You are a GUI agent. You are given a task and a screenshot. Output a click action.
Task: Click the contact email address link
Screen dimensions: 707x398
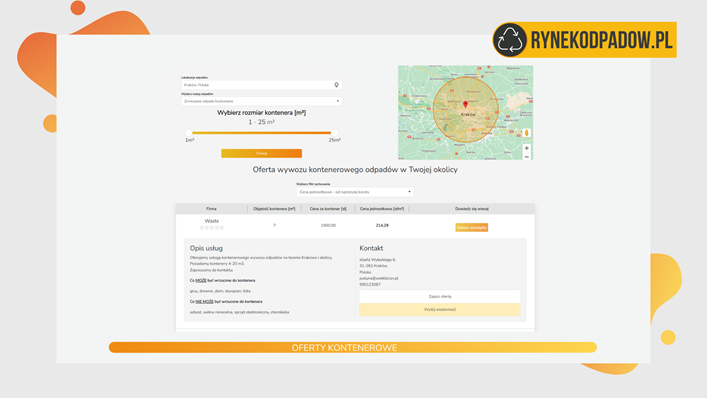tap(379, 279)
